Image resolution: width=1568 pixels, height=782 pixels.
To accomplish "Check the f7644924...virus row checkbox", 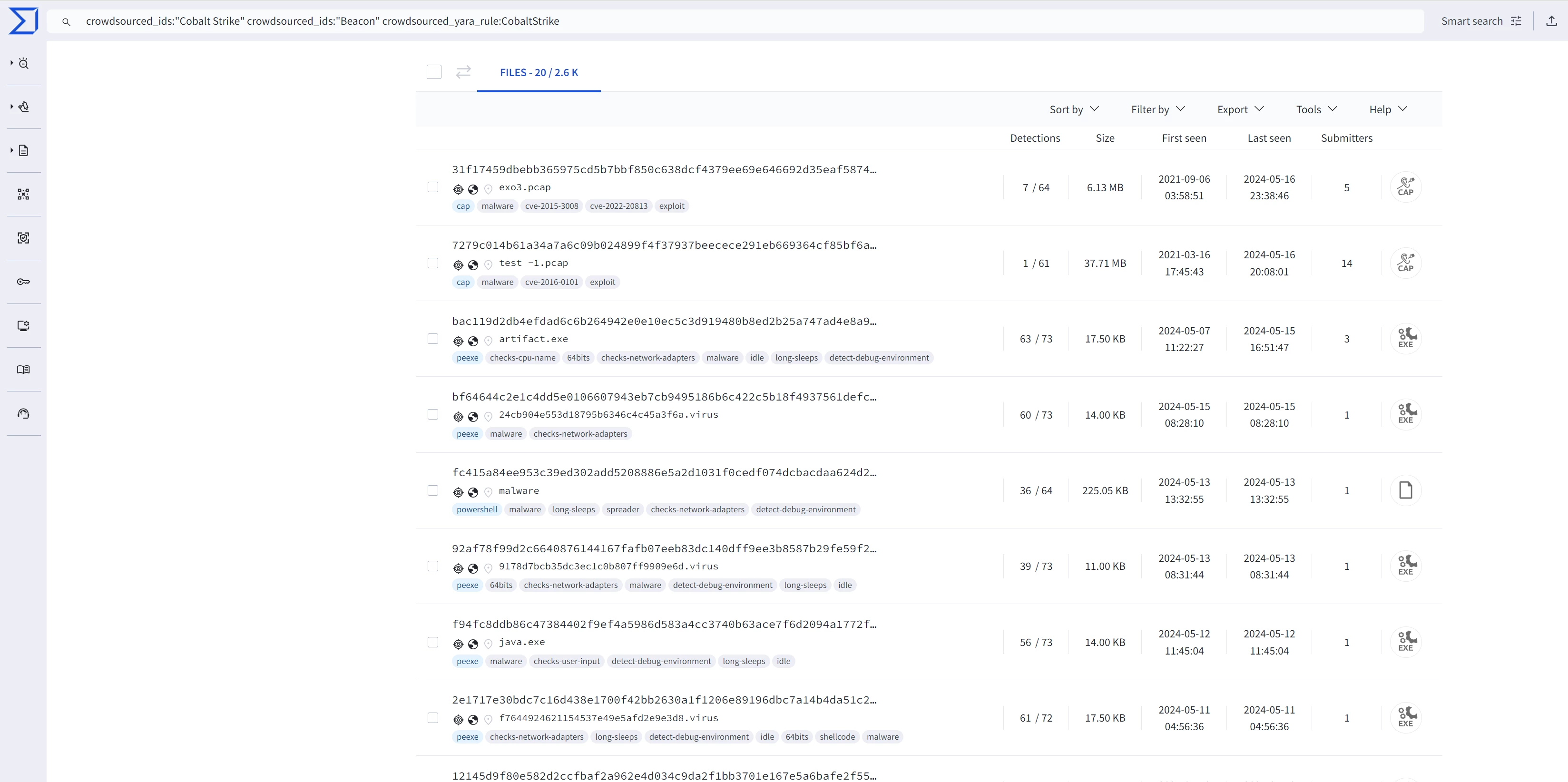I will [433, 718].
